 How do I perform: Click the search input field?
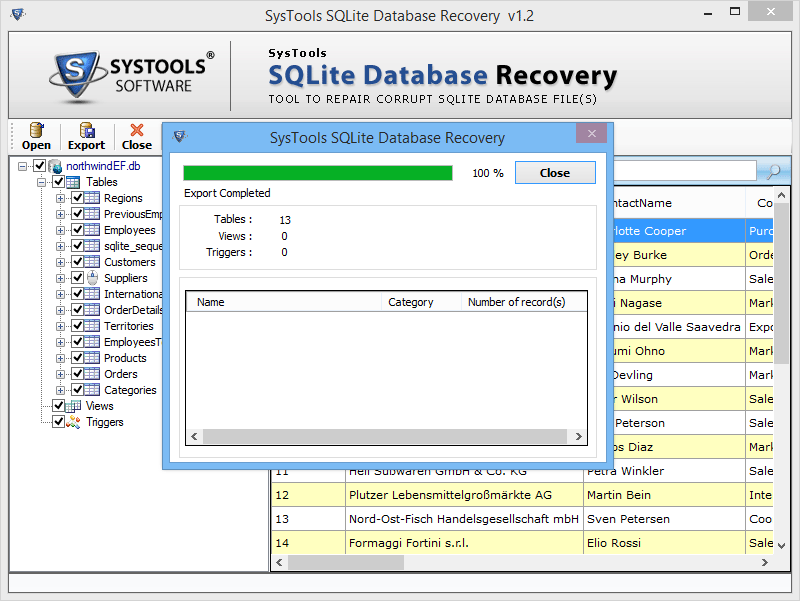point(685,171)
